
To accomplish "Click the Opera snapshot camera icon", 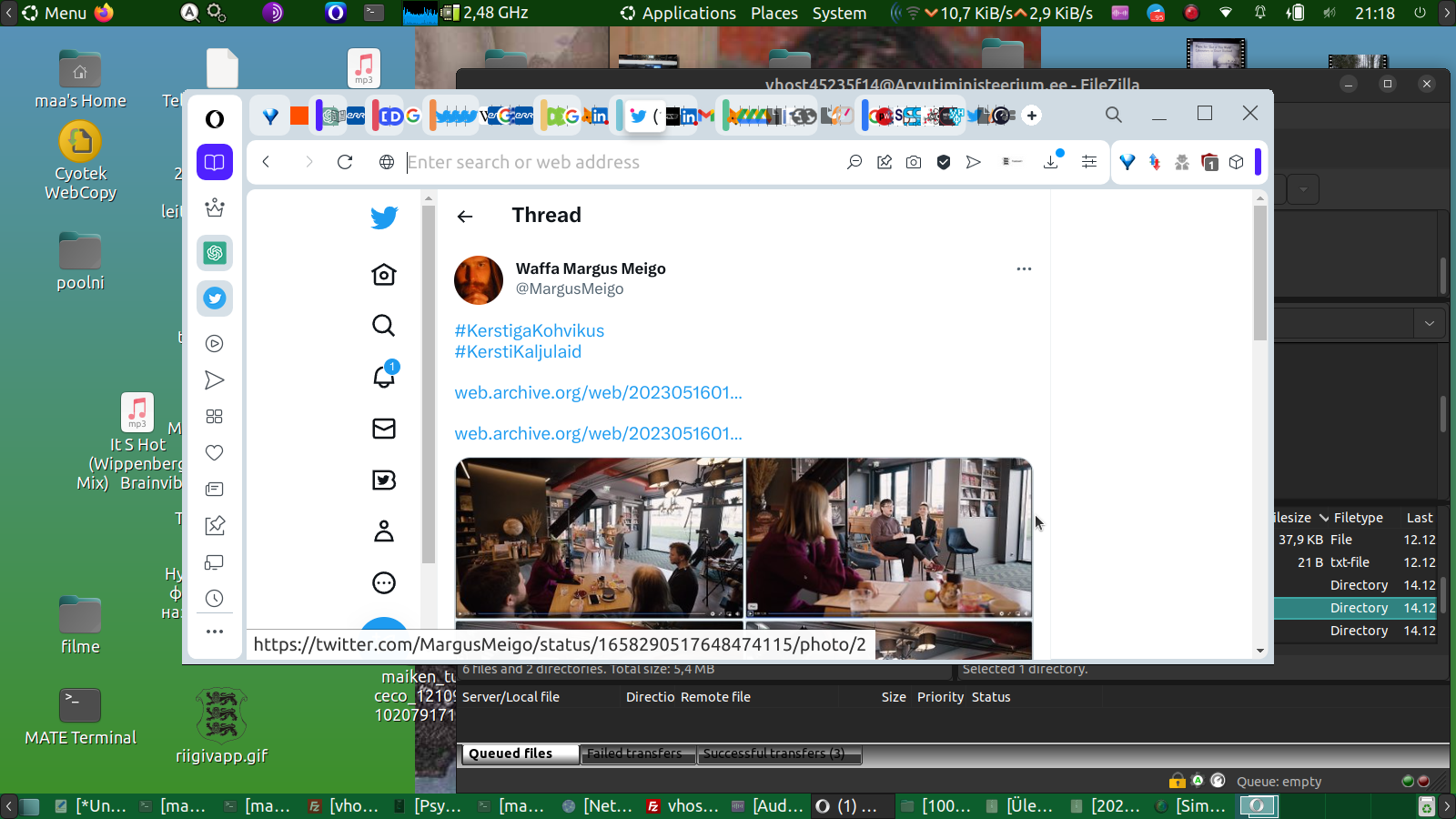I will [914, 162].
